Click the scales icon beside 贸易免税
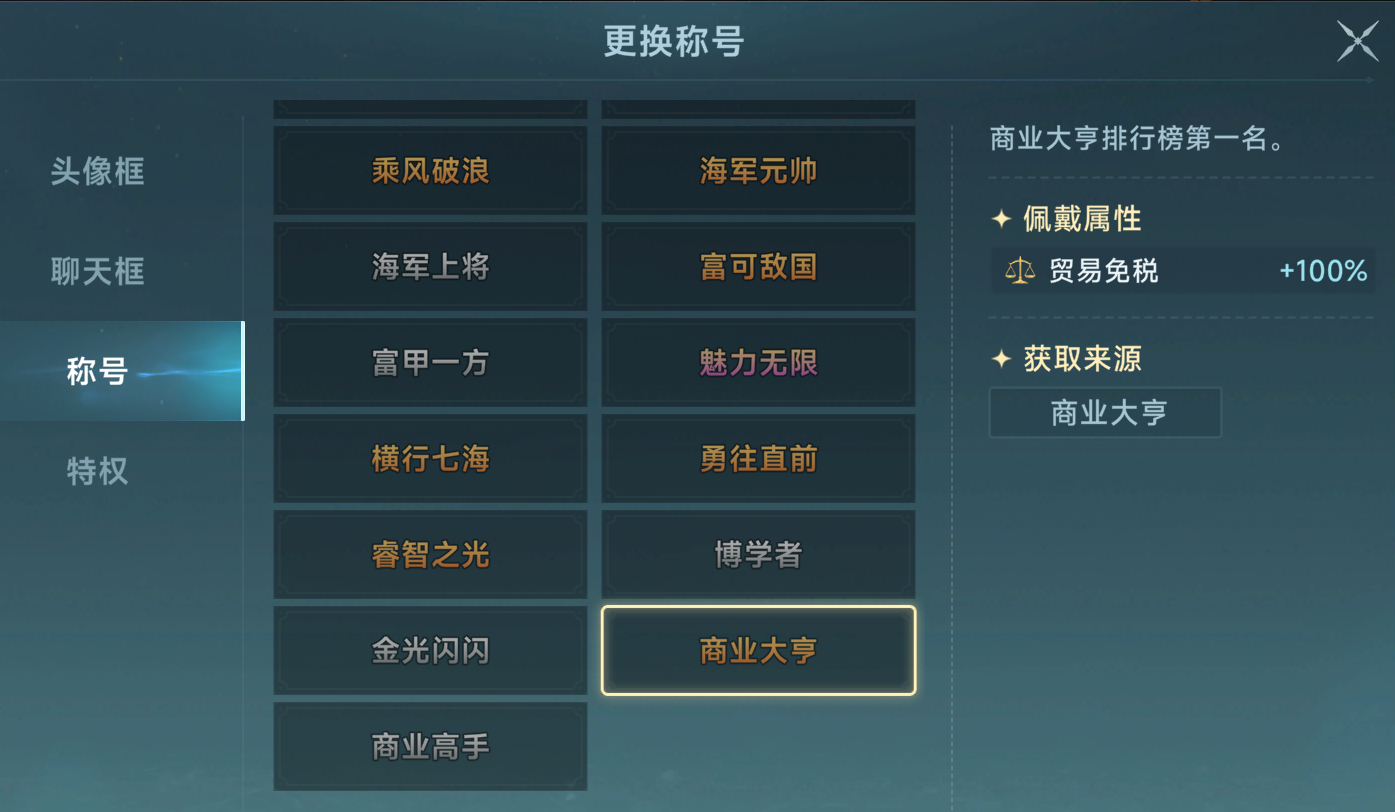The image size is (1395, 812). 1019,270
